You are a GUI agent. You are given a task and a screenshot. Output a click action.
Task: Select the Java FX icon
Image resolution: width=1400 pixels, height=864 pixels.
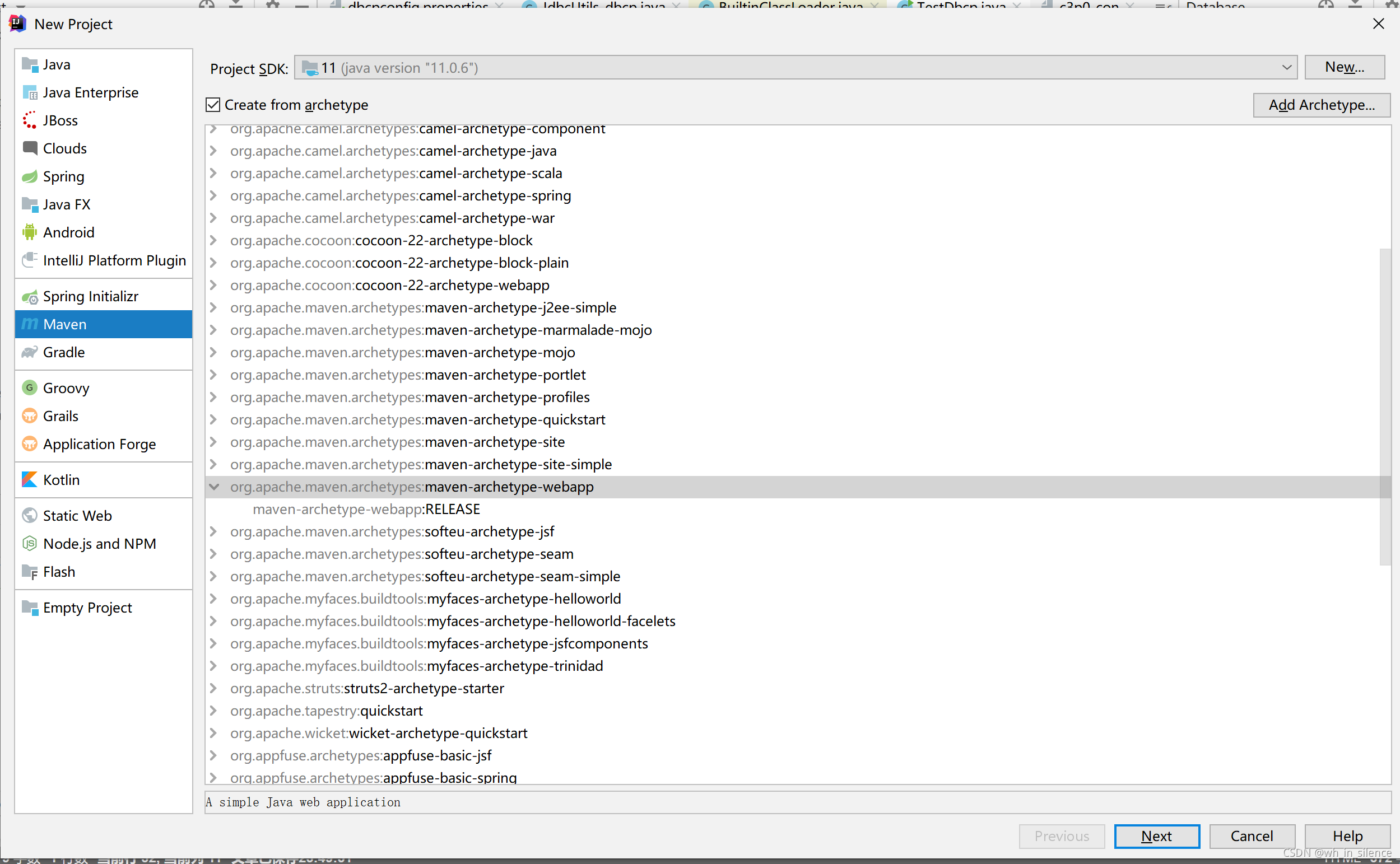coord(29,204)
